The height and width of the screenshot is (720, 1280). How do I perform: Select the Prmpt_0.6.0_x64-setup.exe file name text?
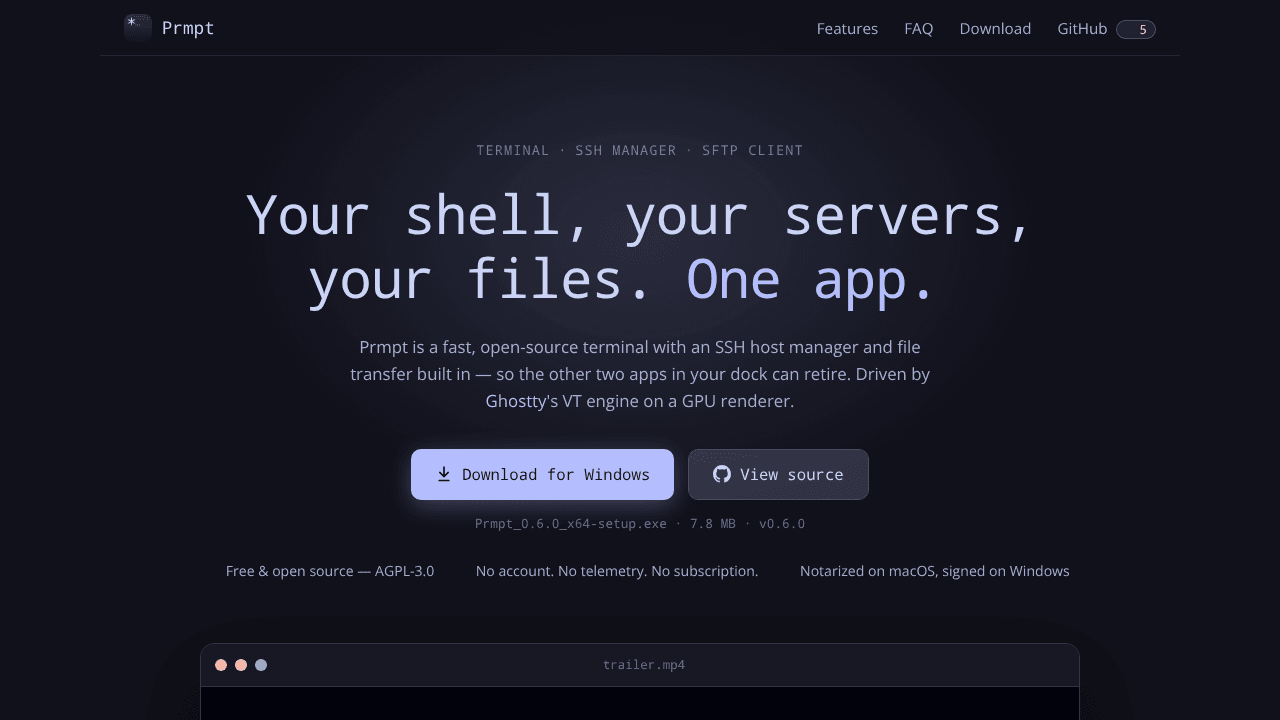pos(571,524)
